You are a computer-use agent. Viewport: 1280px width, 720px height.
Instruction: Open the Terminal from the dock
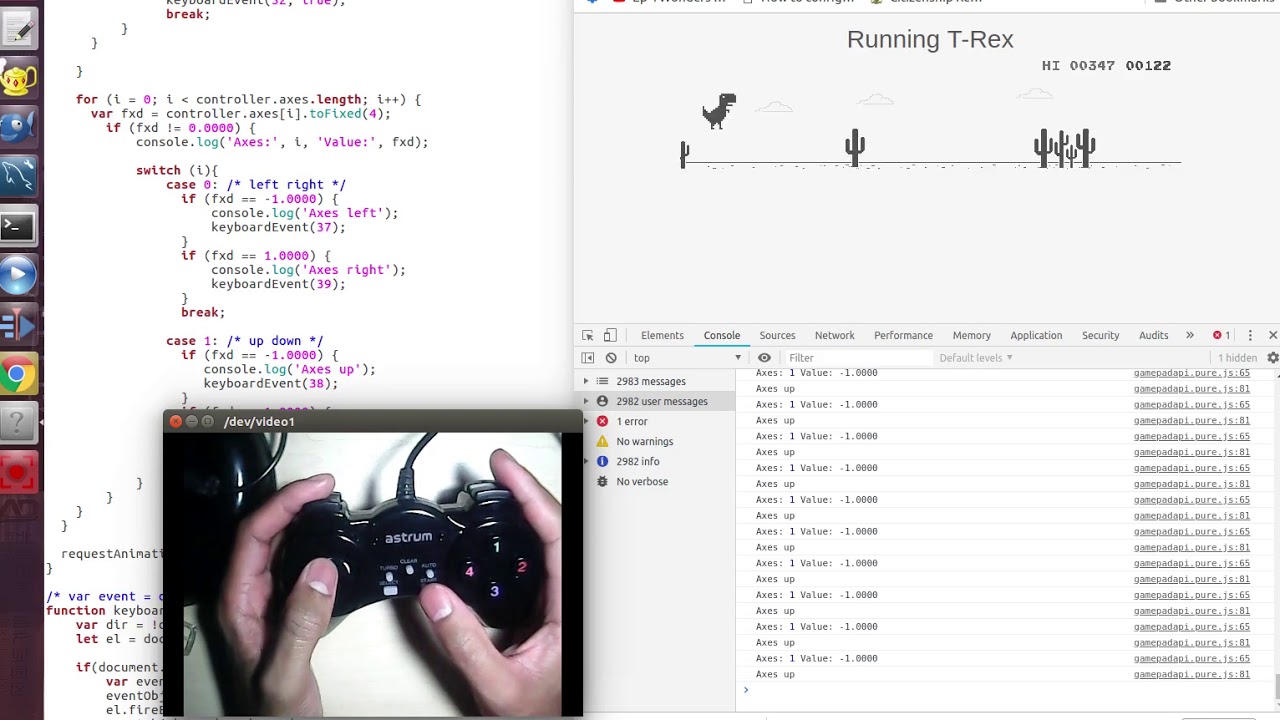18,227
